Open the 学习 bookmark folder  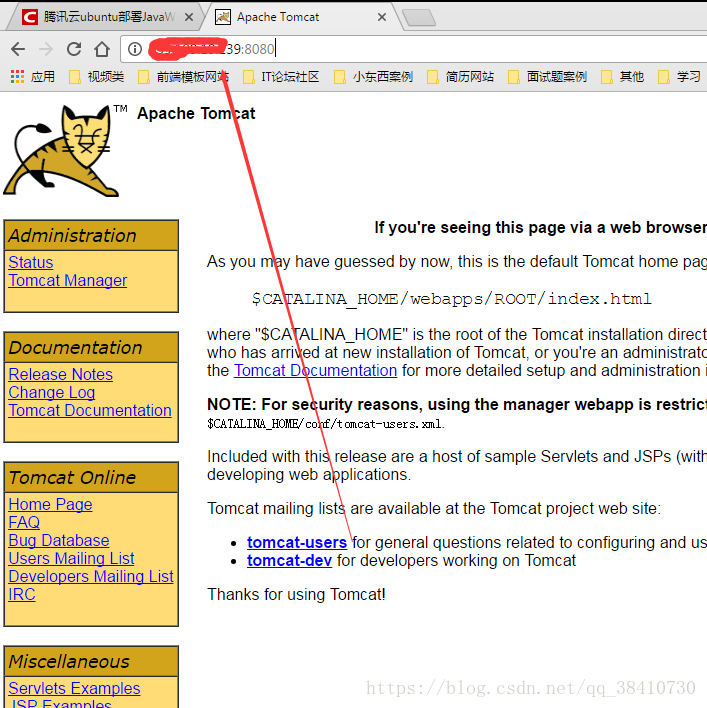pos(679,77)
